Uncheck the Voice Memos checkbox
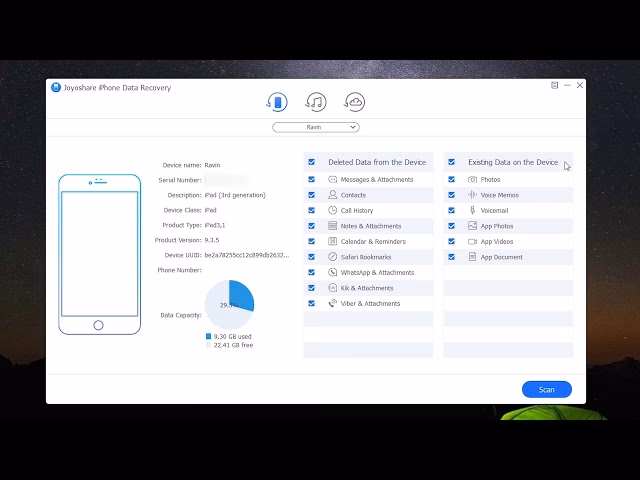Image resolution: width=640 pixels, height=480 pixels. coord(451,195)
